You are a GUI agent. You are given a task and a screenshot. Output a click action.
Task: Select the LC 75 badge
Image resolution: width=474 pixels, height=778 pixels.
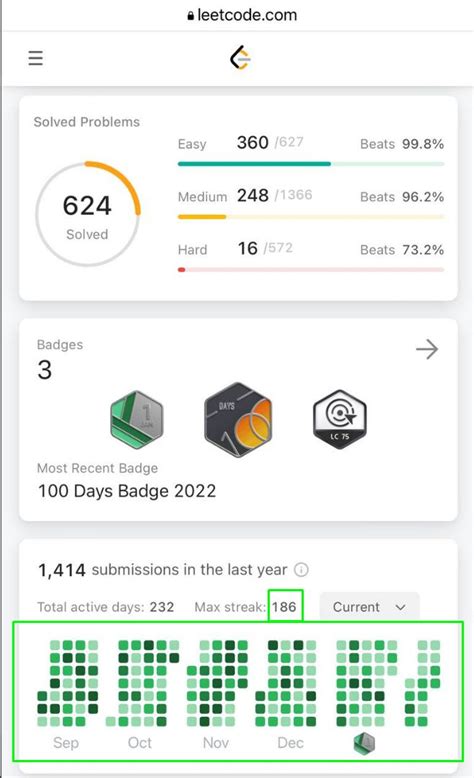point(340,419)
